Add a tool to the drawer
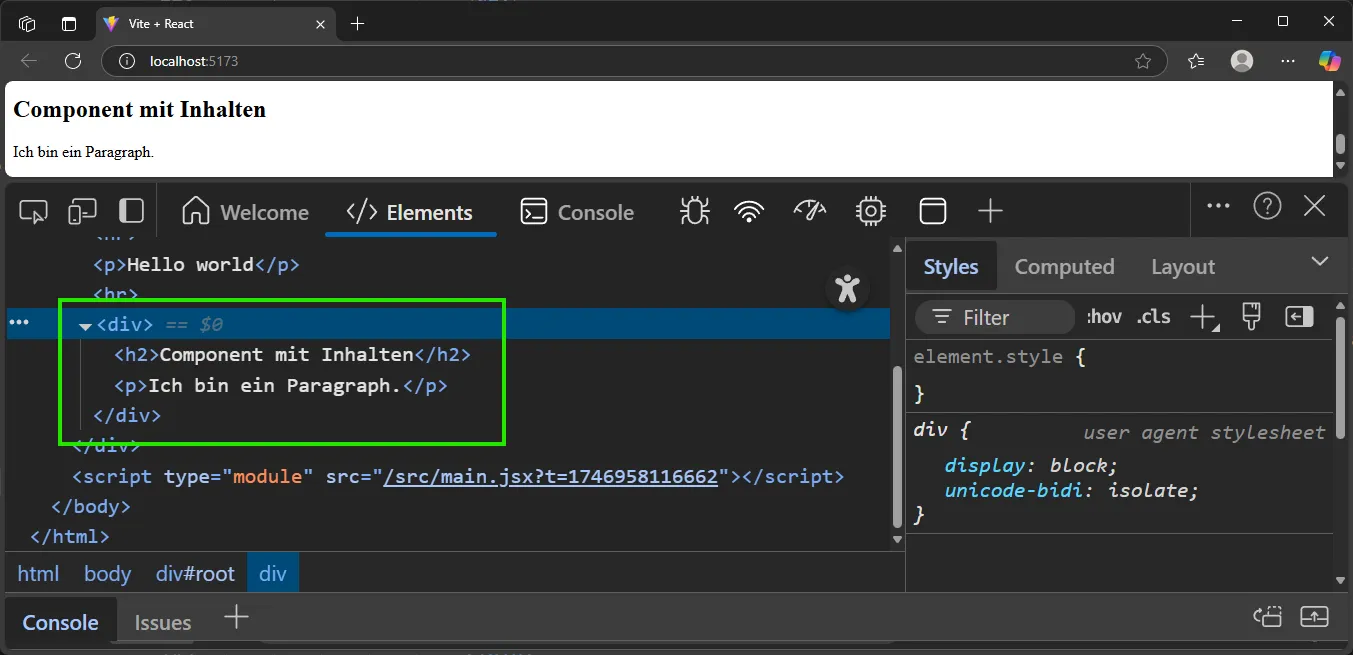The height and width of the screenshot is (655, 1353). click(236, 617)
